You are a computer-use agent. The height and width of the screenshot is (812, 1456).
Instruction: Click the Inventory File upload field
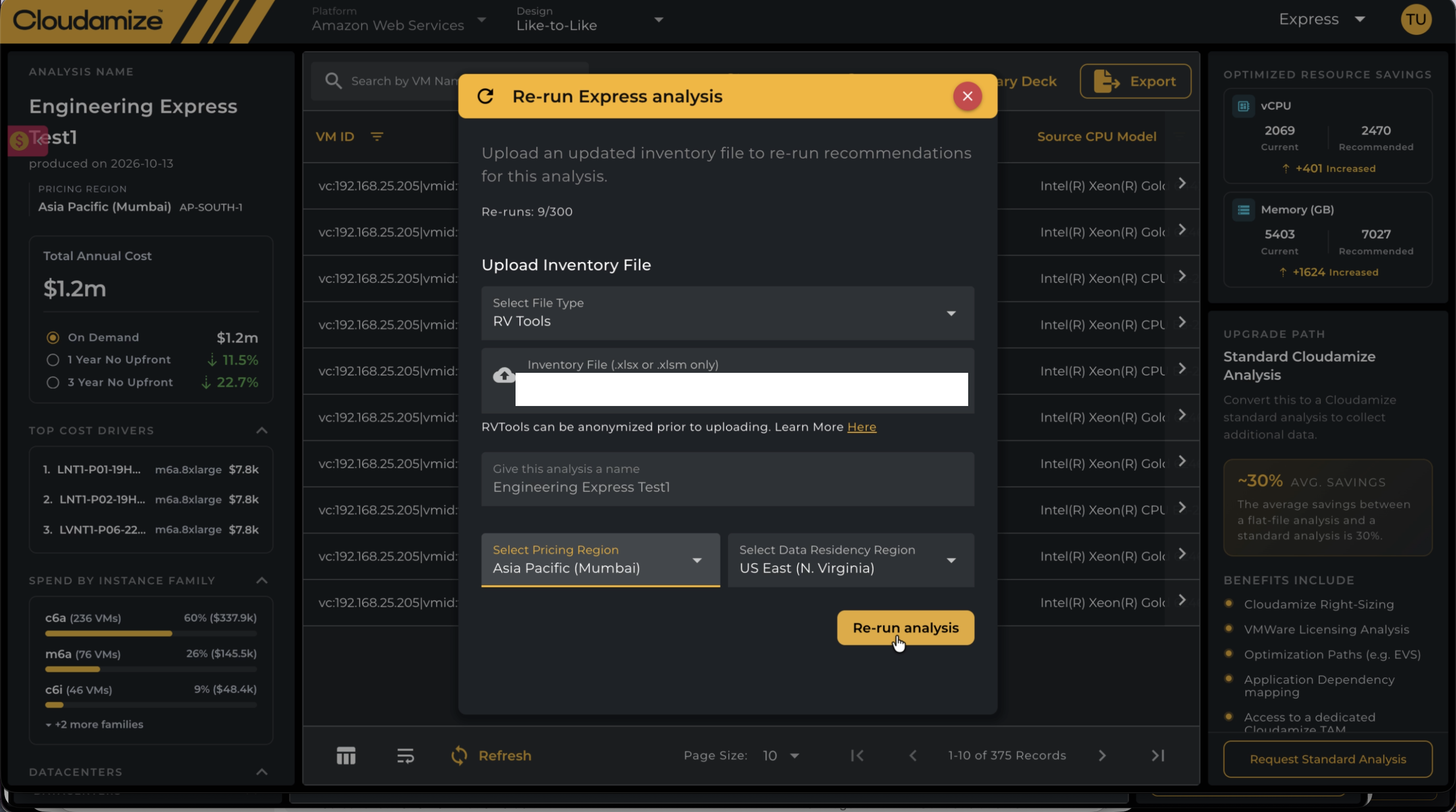pos(728,381)
